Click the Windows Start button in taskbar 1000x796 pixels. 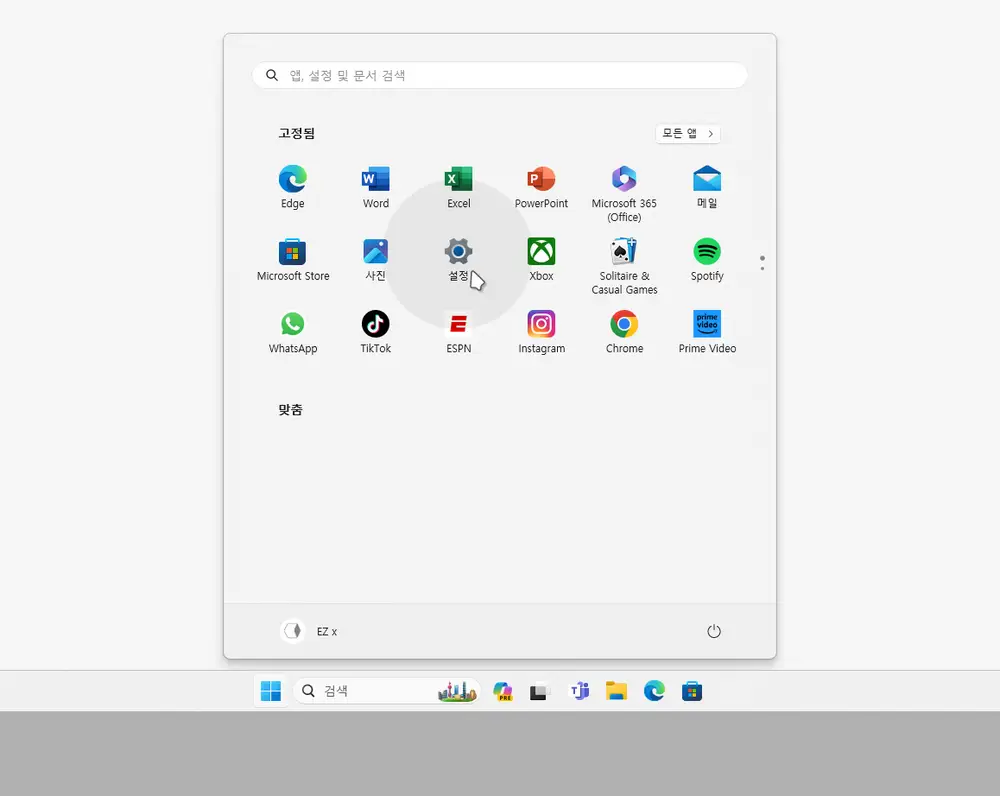[271, 691]
